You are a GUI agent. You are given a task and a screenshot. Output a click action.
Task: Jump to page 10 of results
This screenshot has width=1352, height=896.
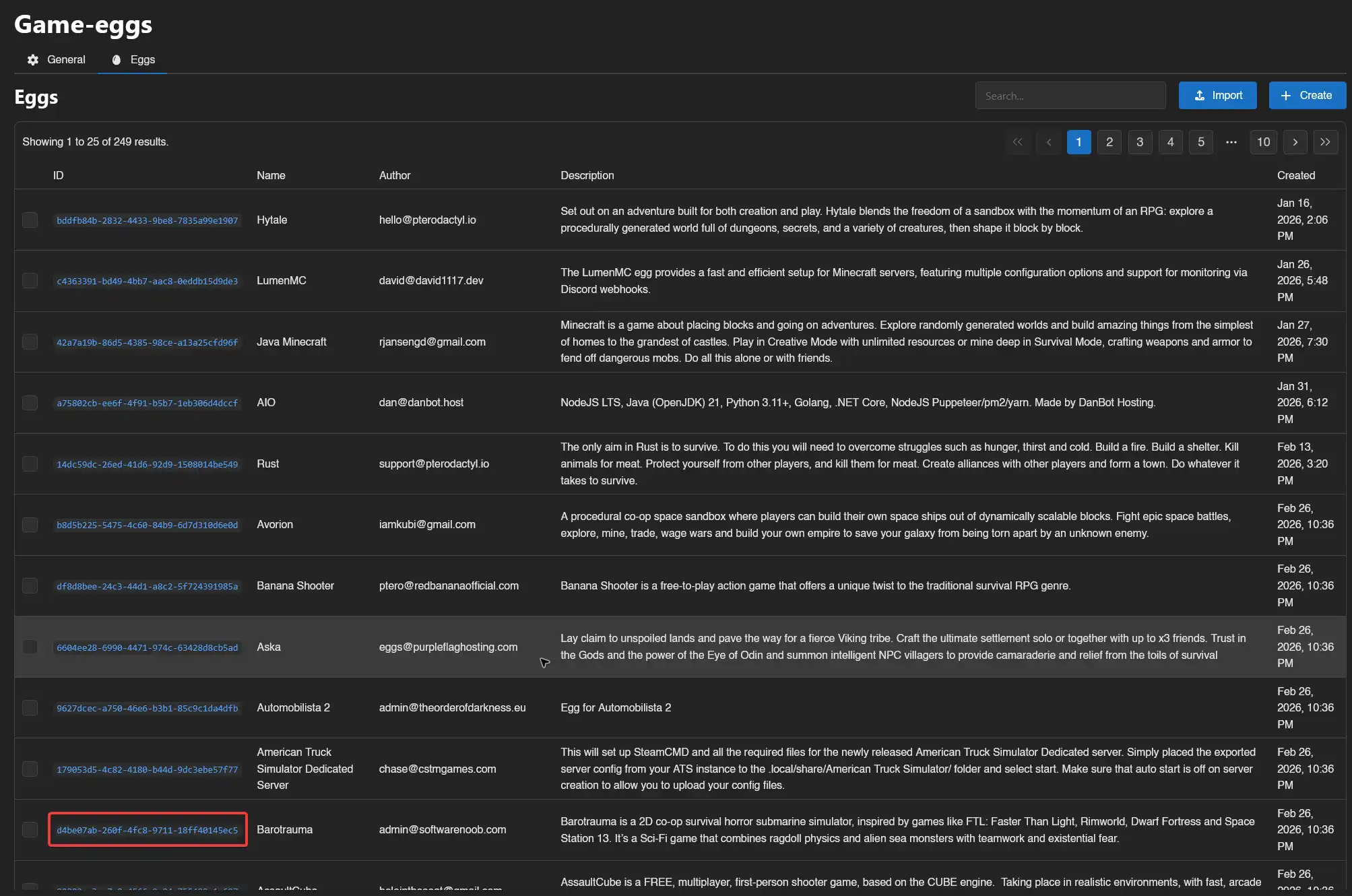[x=1263, y=142]
